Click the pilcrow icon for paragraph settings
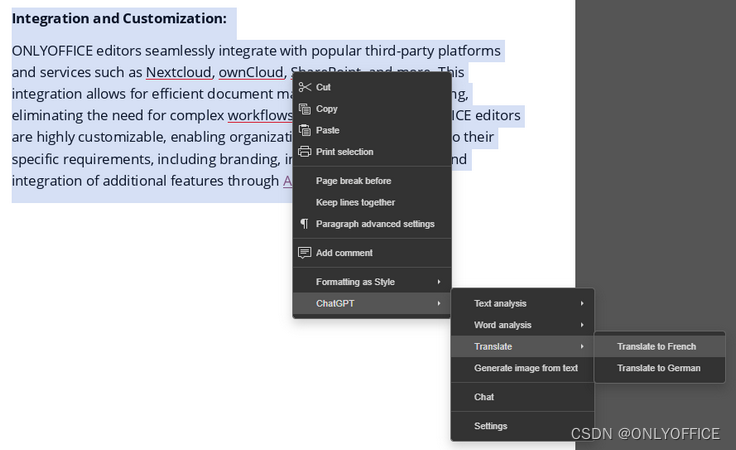 305,224
